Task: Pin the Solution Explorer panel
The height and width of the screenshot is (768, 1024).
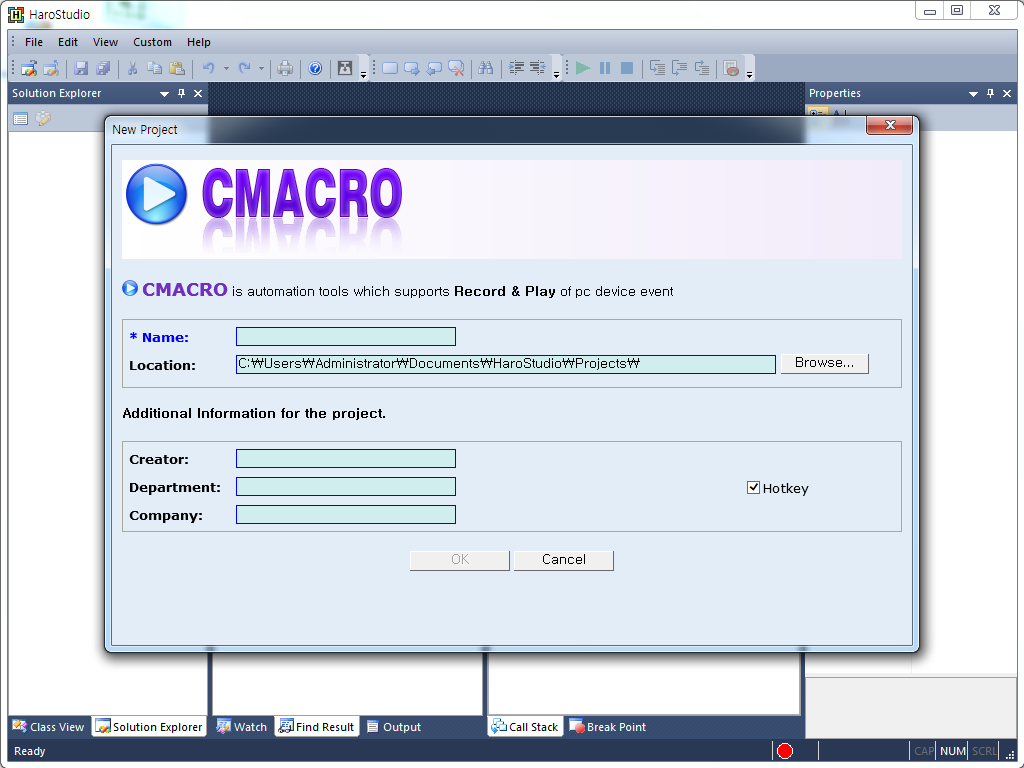Action: [x=182, y=93]
